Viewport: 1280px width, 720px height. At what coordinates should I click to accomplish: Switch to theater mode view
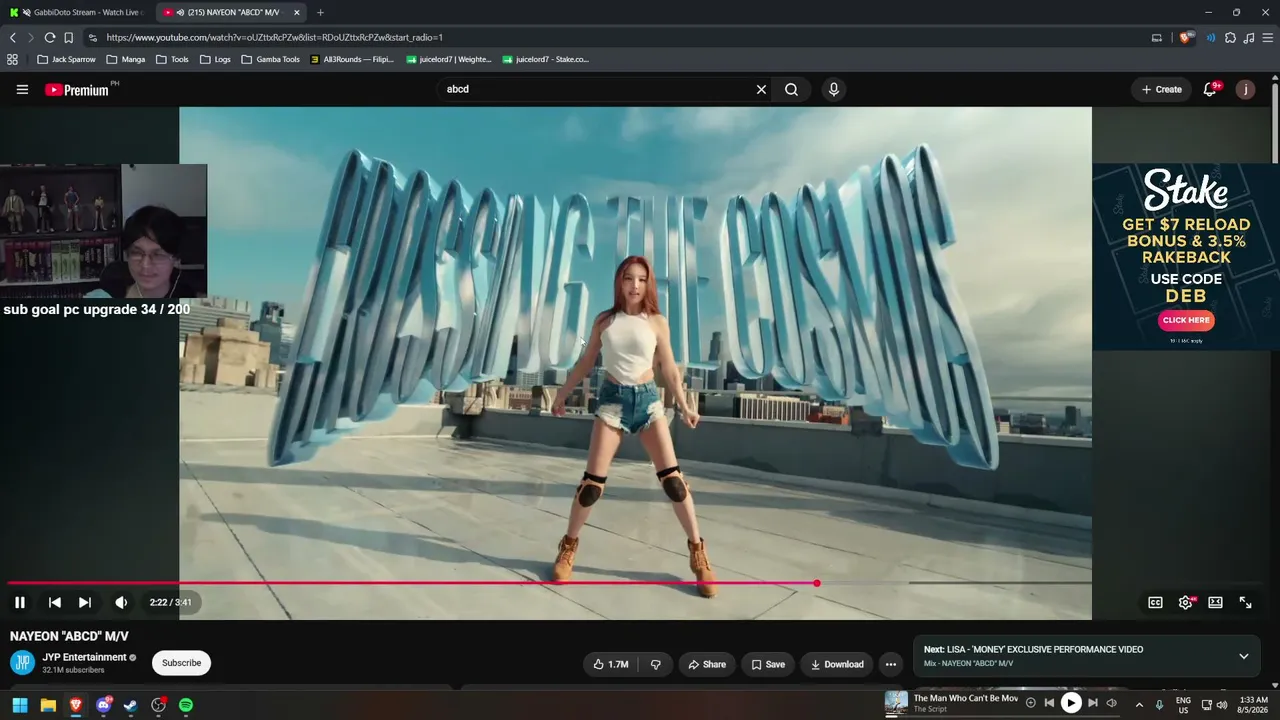(1215, 602)
